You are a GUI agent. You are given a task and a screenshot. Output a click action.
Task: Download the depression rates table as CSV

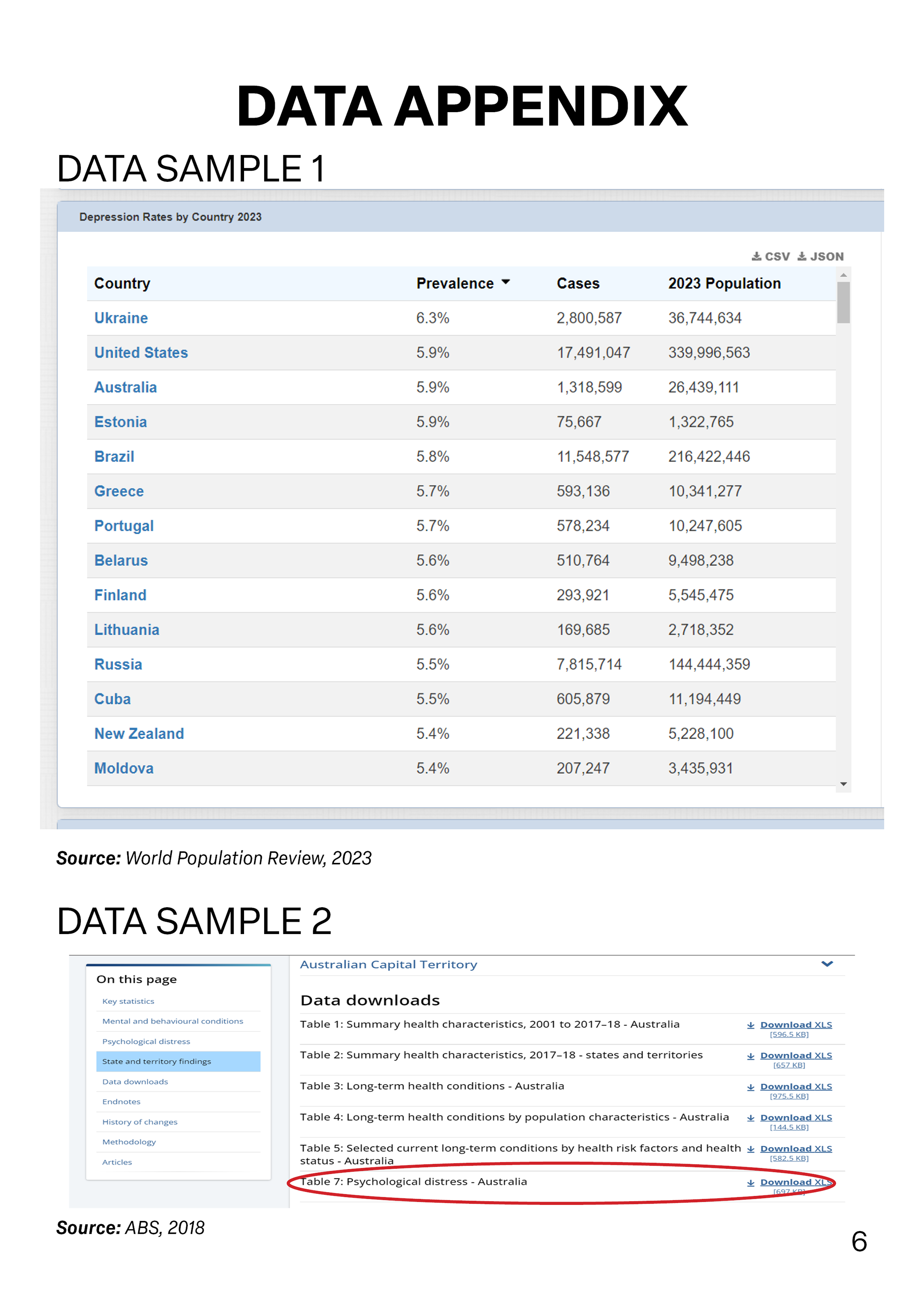pyautogui.click(x=770, y=257)
